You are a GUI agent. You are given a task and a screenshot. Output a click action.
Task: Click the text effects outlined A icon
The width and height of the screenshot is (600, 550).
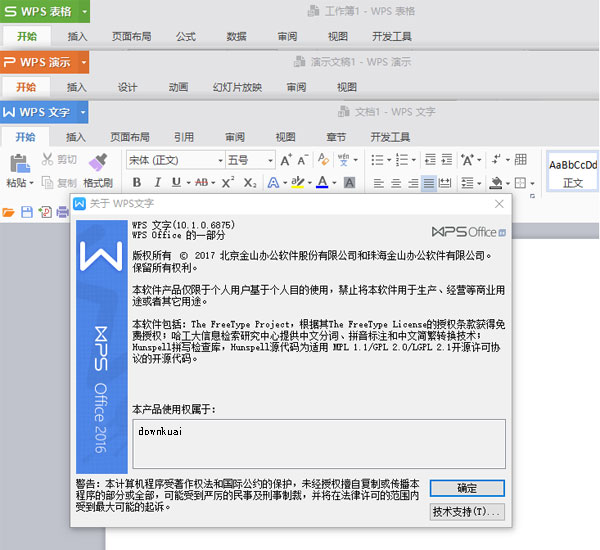[x=273, y=183]
